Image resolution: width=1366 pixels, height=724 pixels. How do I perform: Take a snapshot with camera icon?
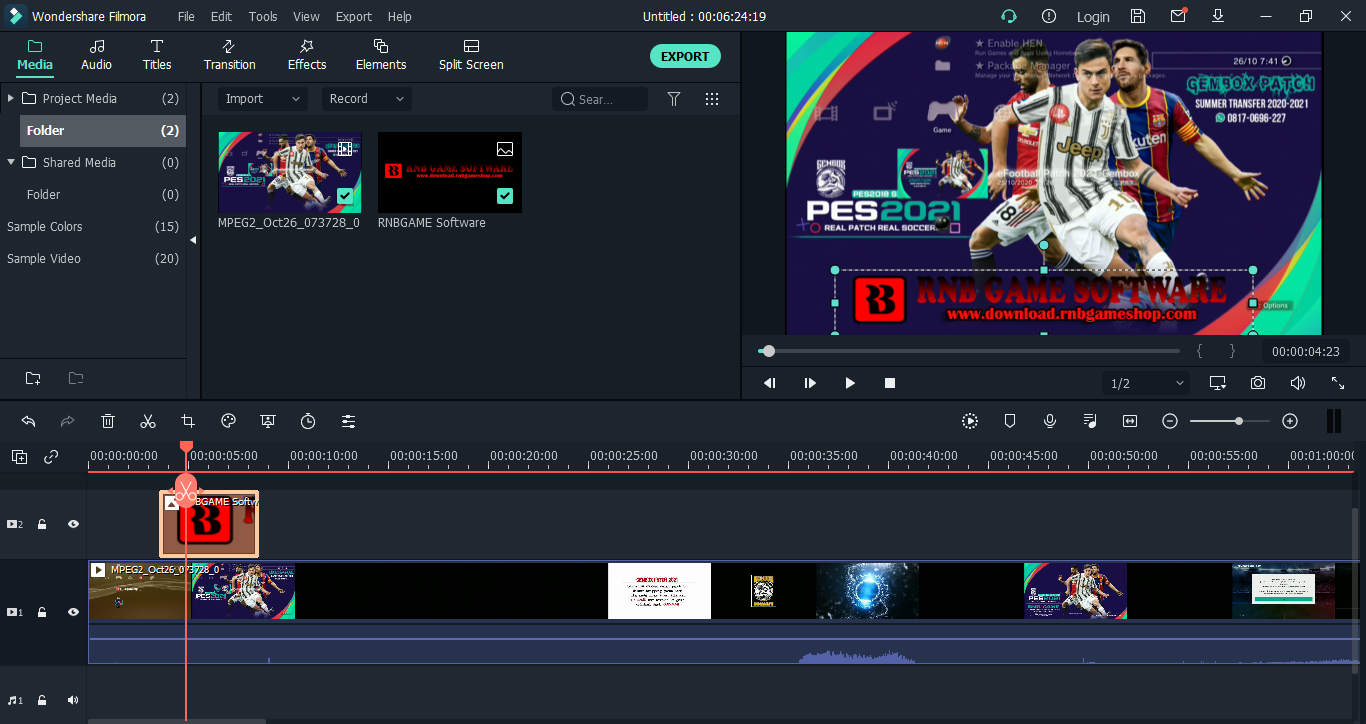click(x=1258, y=383)
